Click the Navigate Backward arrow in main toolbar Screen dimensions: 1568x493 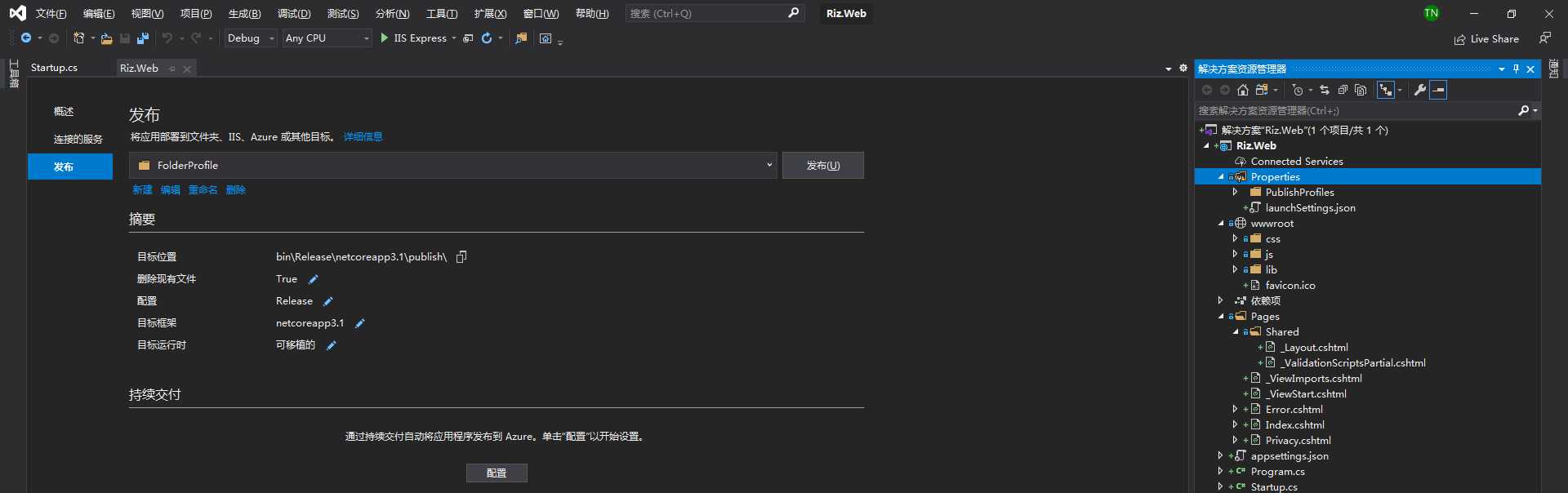(26, 38)
